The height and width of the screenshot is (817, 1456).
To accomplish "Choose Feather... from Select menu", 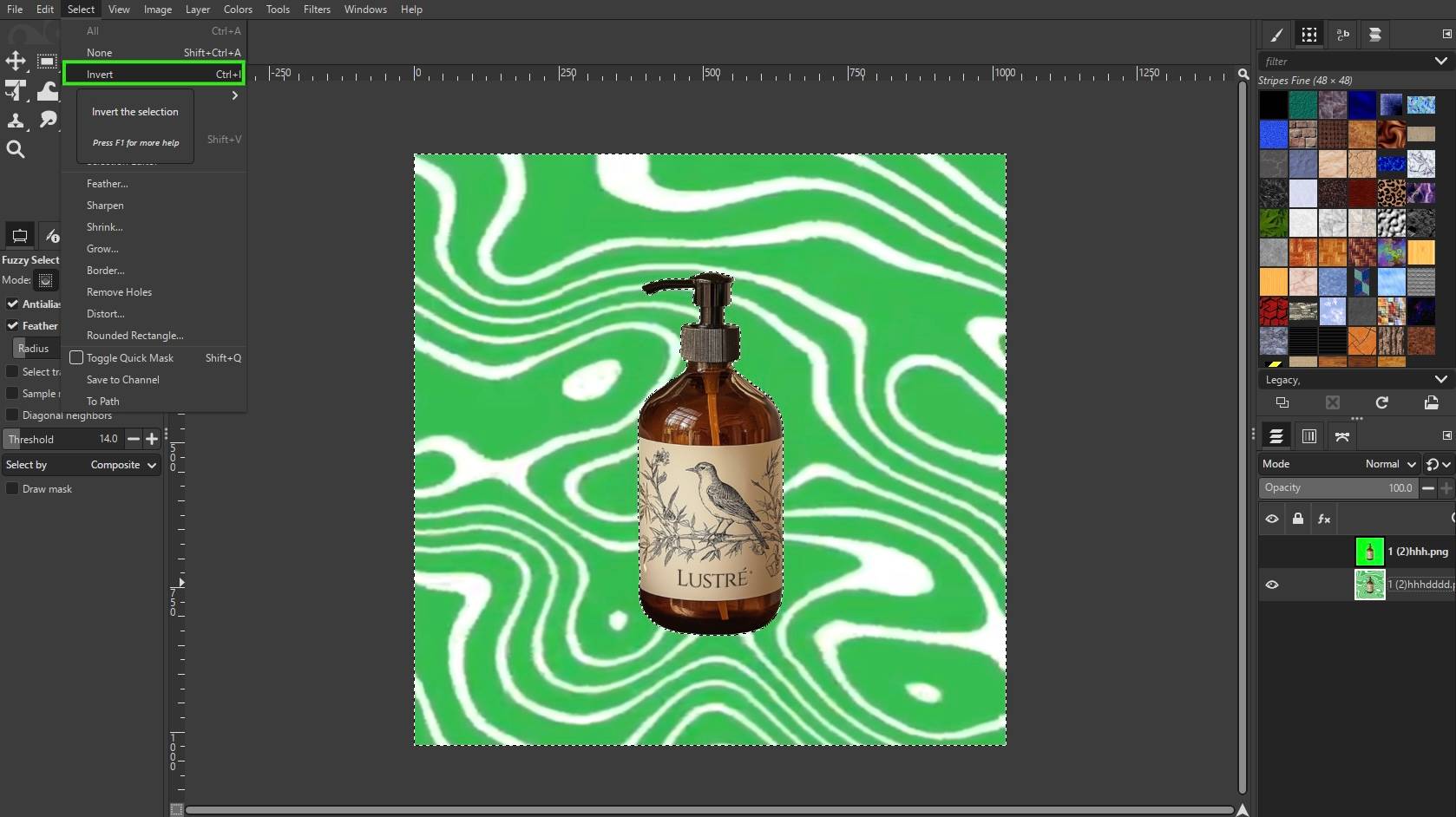I will (x=154, y=183).
